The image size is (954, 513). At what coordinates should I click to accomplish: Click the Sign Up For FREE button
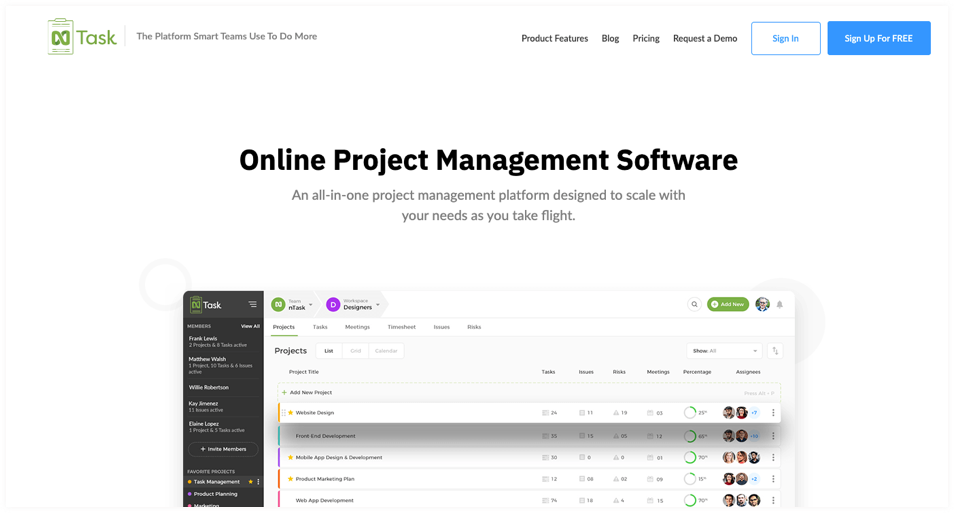(x=878, y=38)
